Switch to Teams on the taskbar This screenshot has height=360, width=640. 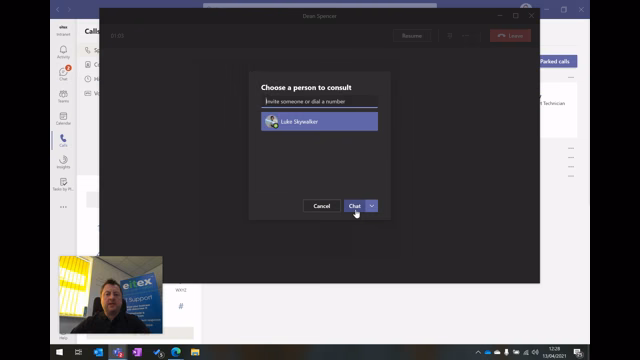click(118, 352)
